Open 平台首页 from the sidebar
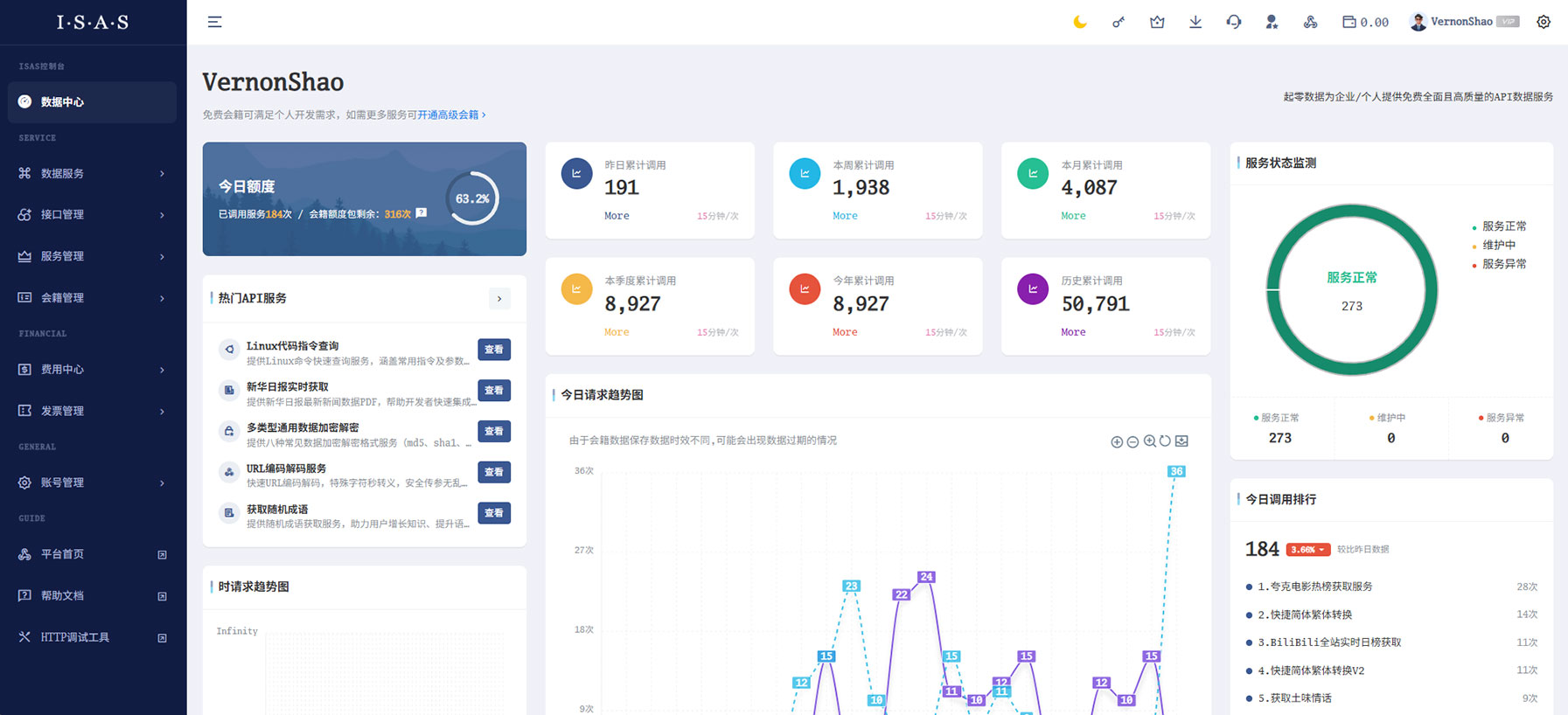This screenshot has height=715, width=1568. (92, 554)
